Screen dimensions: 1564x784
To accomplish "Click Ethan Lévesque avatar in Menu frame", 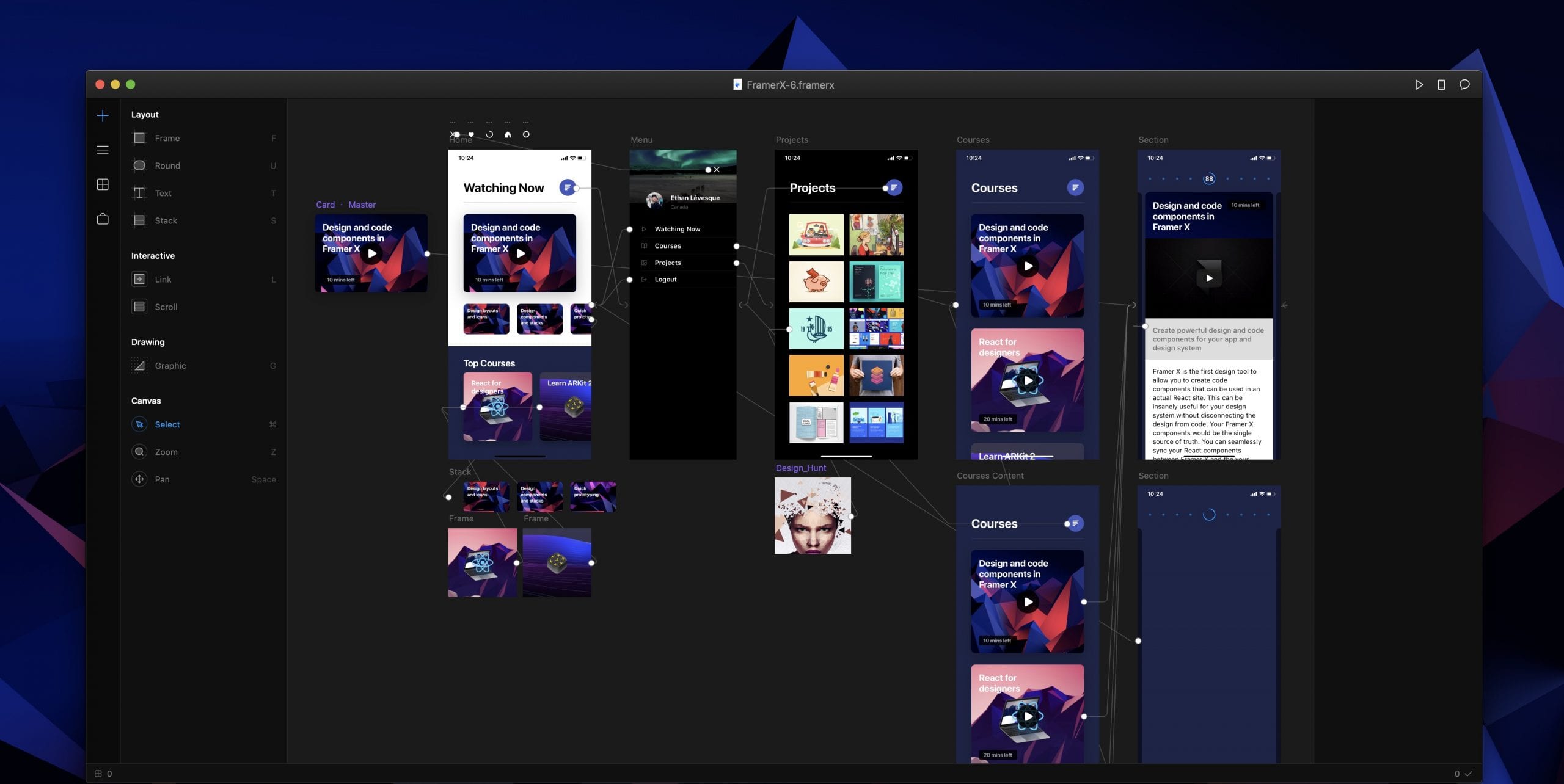I will (x=654, y=200).
